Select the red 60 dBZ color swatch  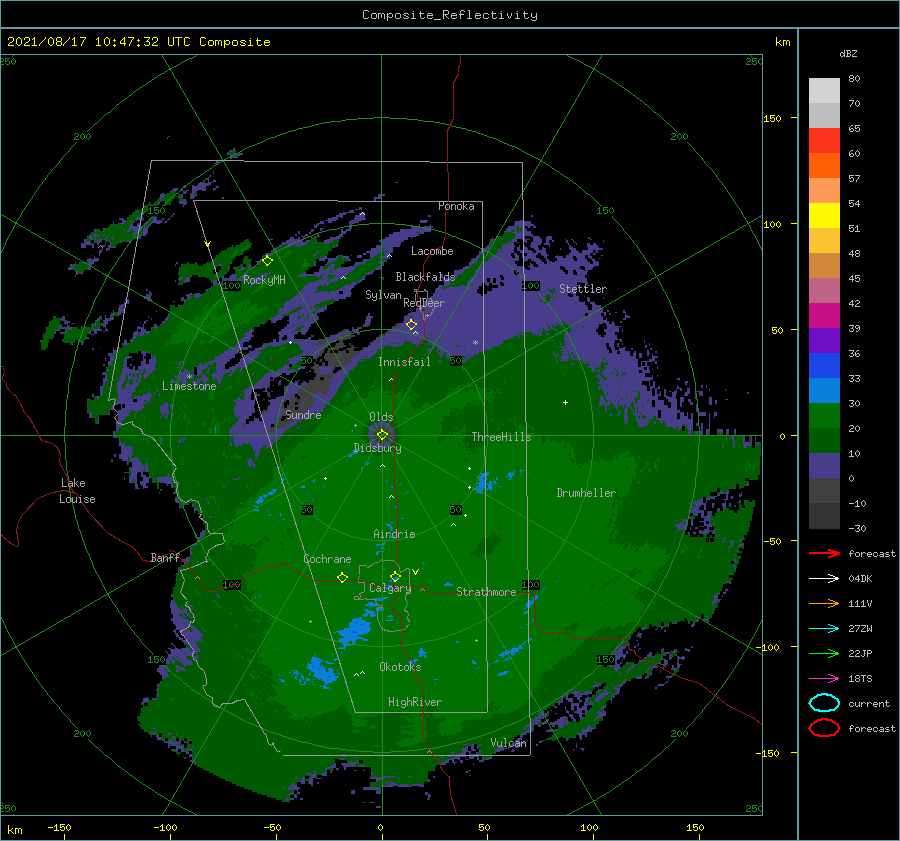coord(824,141)
